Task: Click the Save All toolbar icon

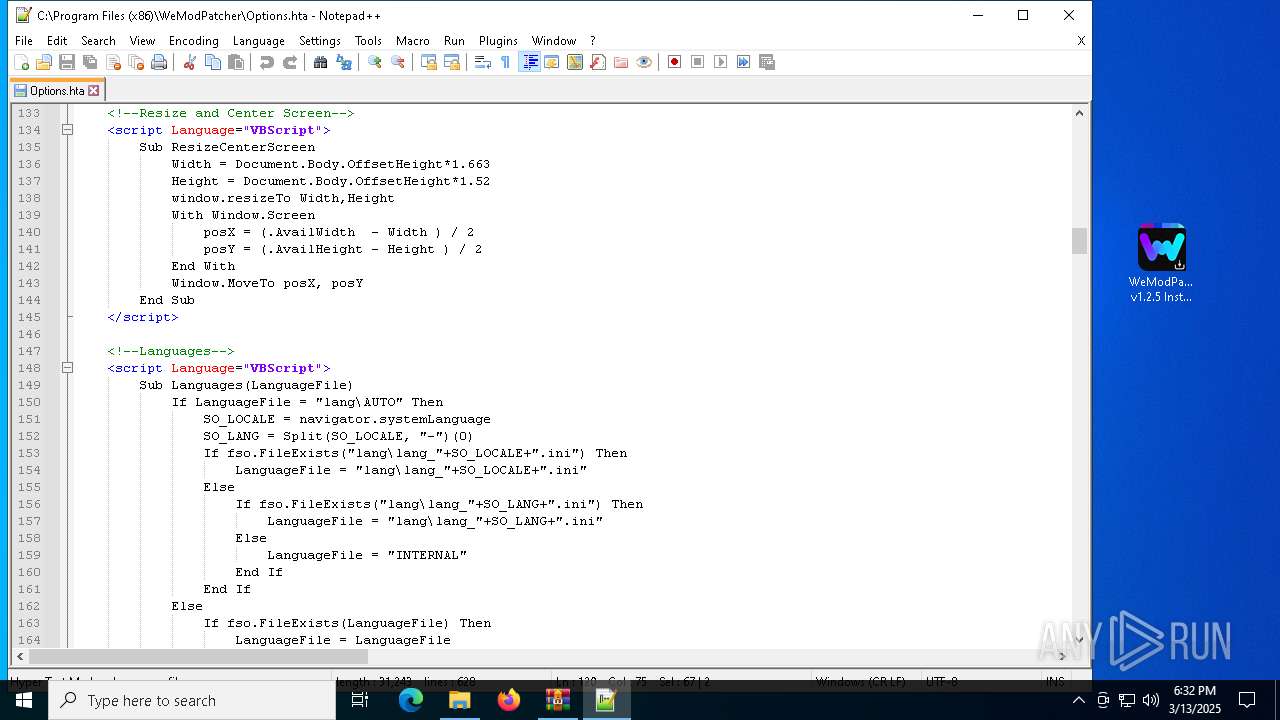Action: point(90,62)
